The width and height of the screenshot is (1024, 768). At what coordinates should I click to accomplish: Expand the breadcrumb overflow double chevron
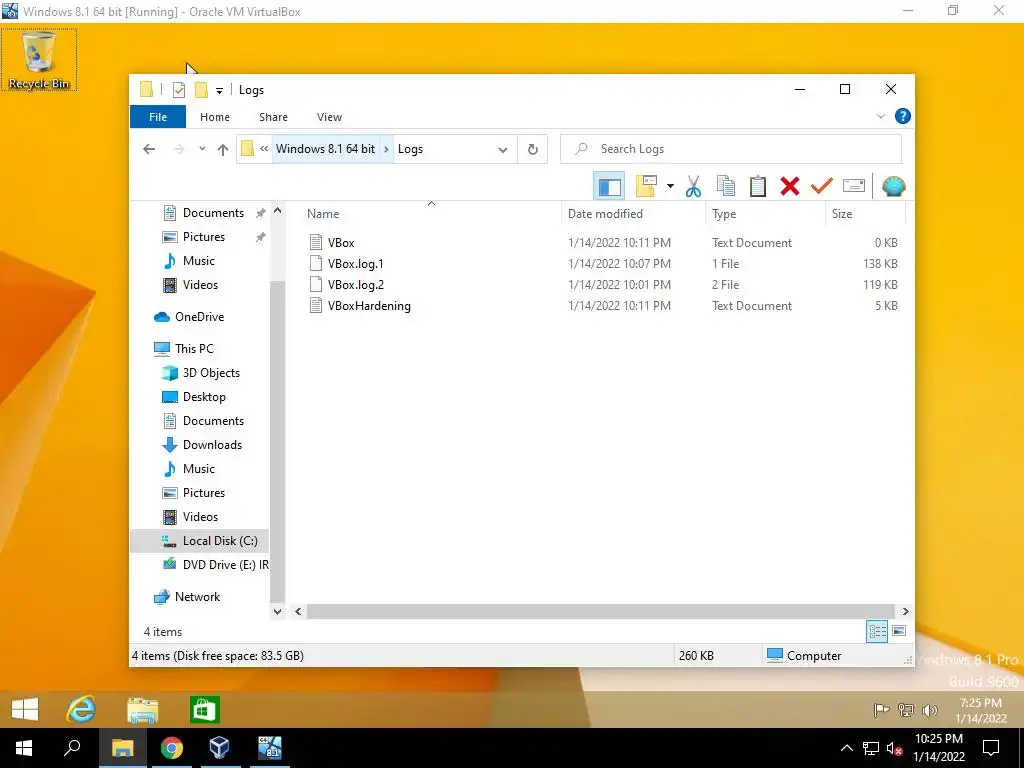[264, 149]
